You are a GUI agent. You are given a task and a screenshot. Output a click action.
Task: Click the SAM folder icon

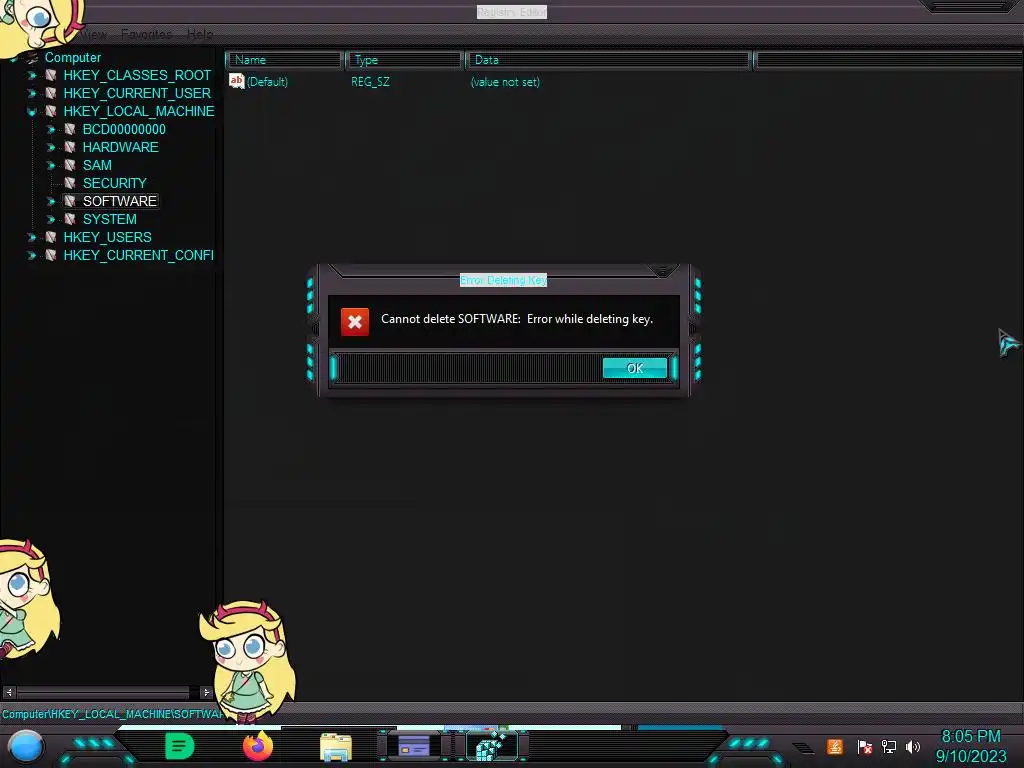pyautogui.click(x=69, y=165)
